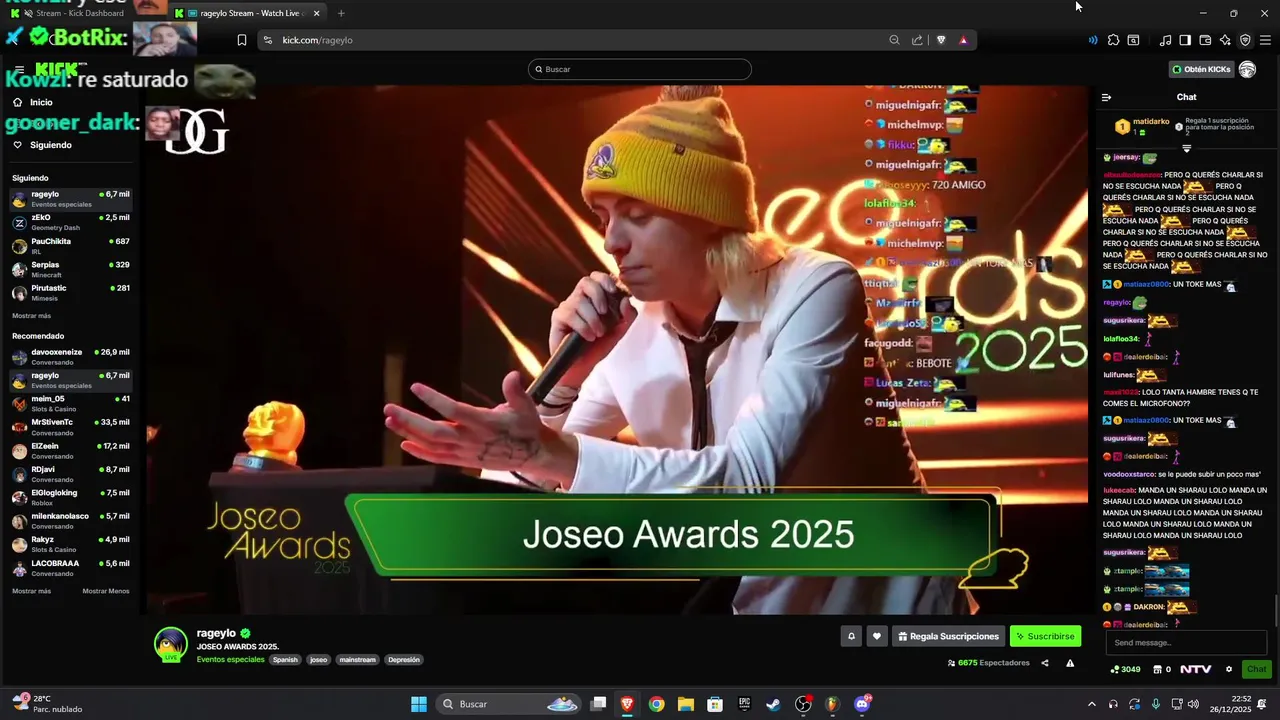1280x720 pixels.
Task: Open the user profile avatar at top right
Action: tap(1247, 69)
